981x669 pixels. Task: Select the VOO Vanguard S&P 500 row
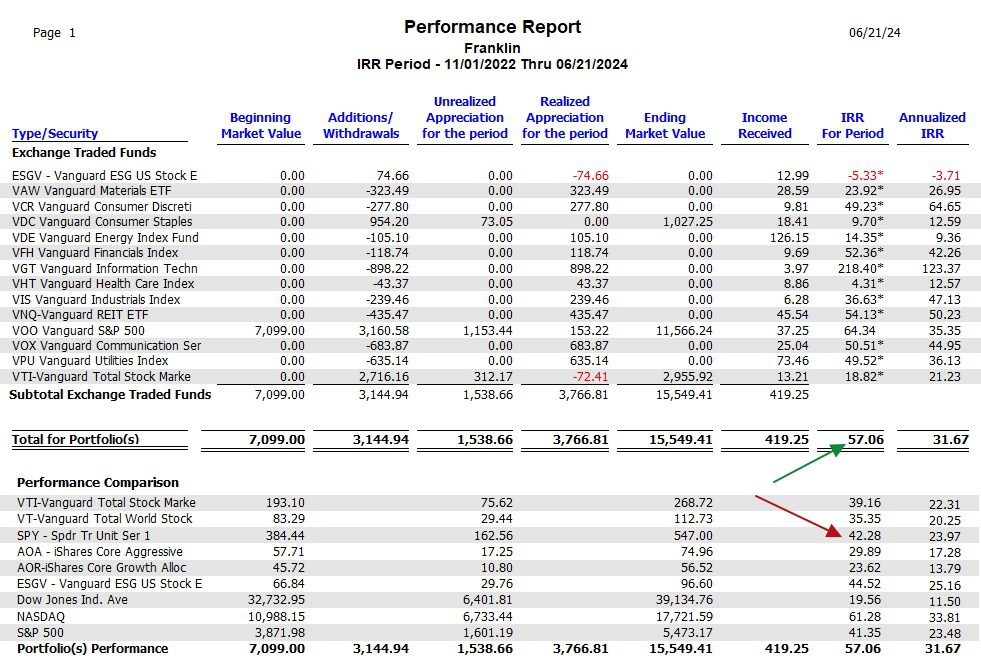tap(490, 330)
